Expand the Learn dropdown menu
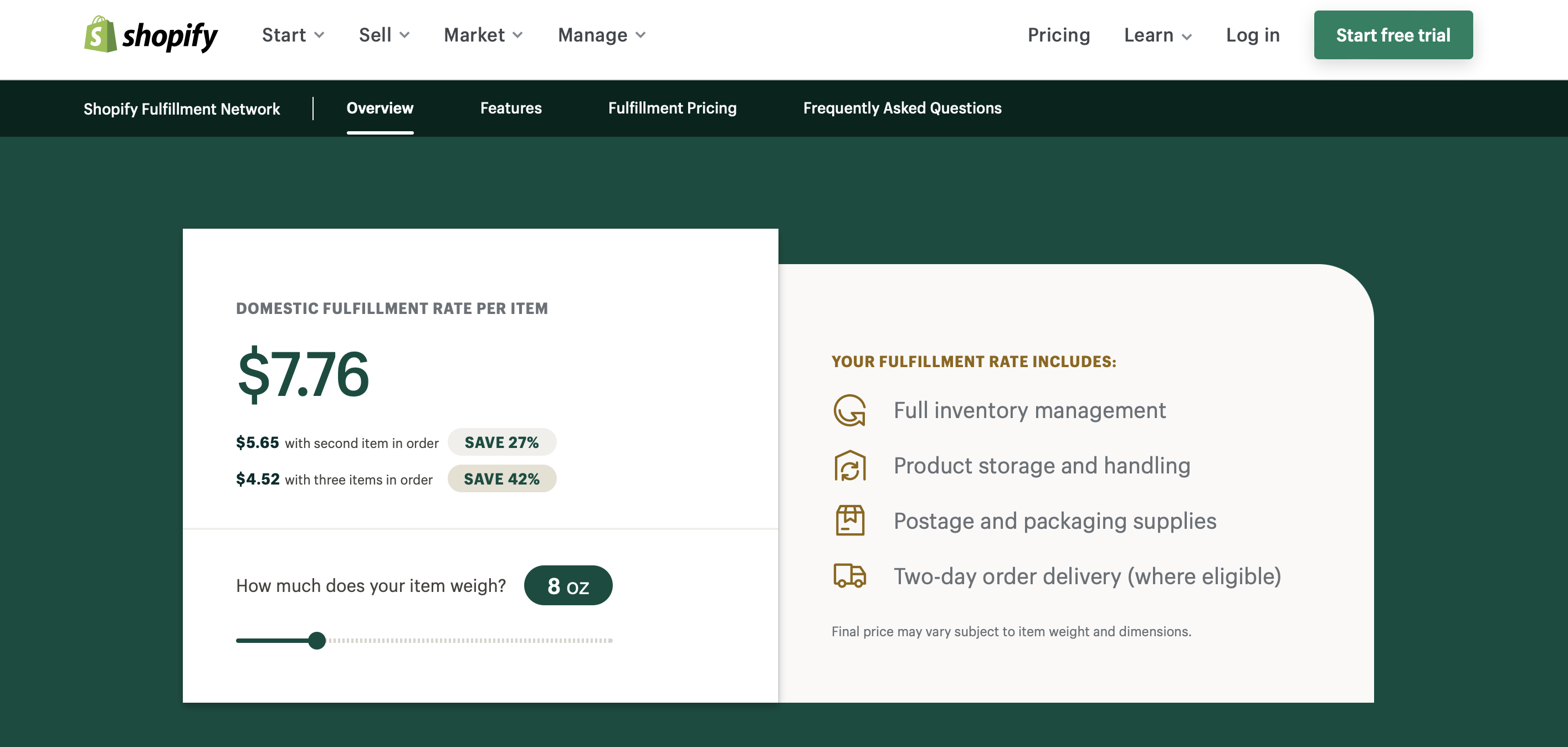The height and width of the screenshot is (747, 1568). (1158, 35)
